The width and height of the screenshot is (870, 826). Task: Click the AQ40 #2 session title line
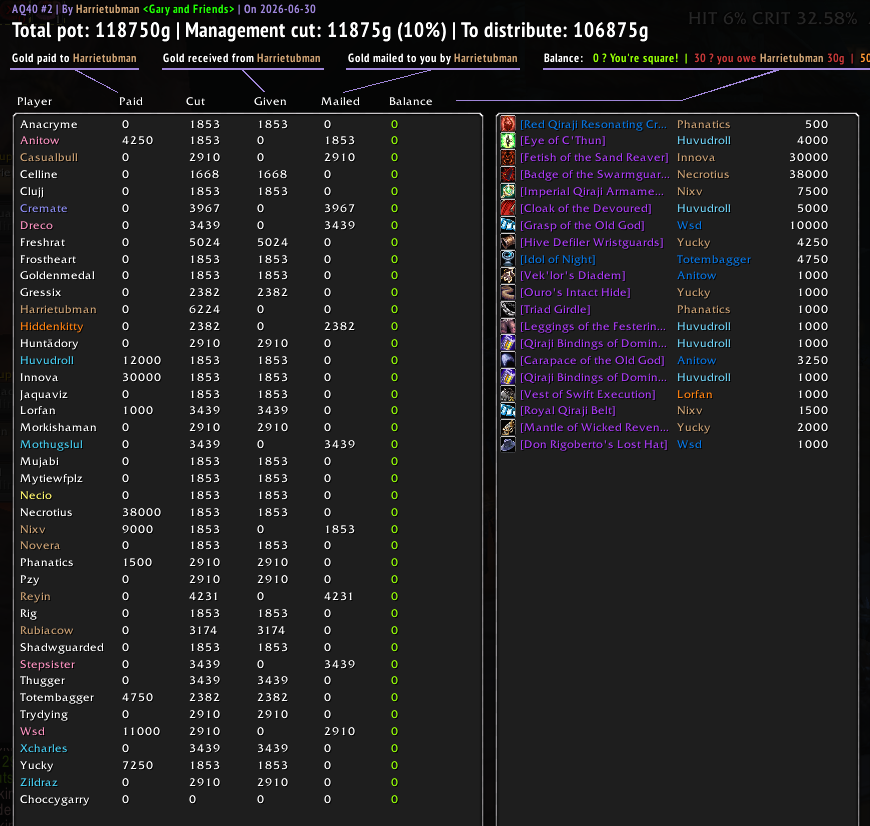click(x=164, y=9)
